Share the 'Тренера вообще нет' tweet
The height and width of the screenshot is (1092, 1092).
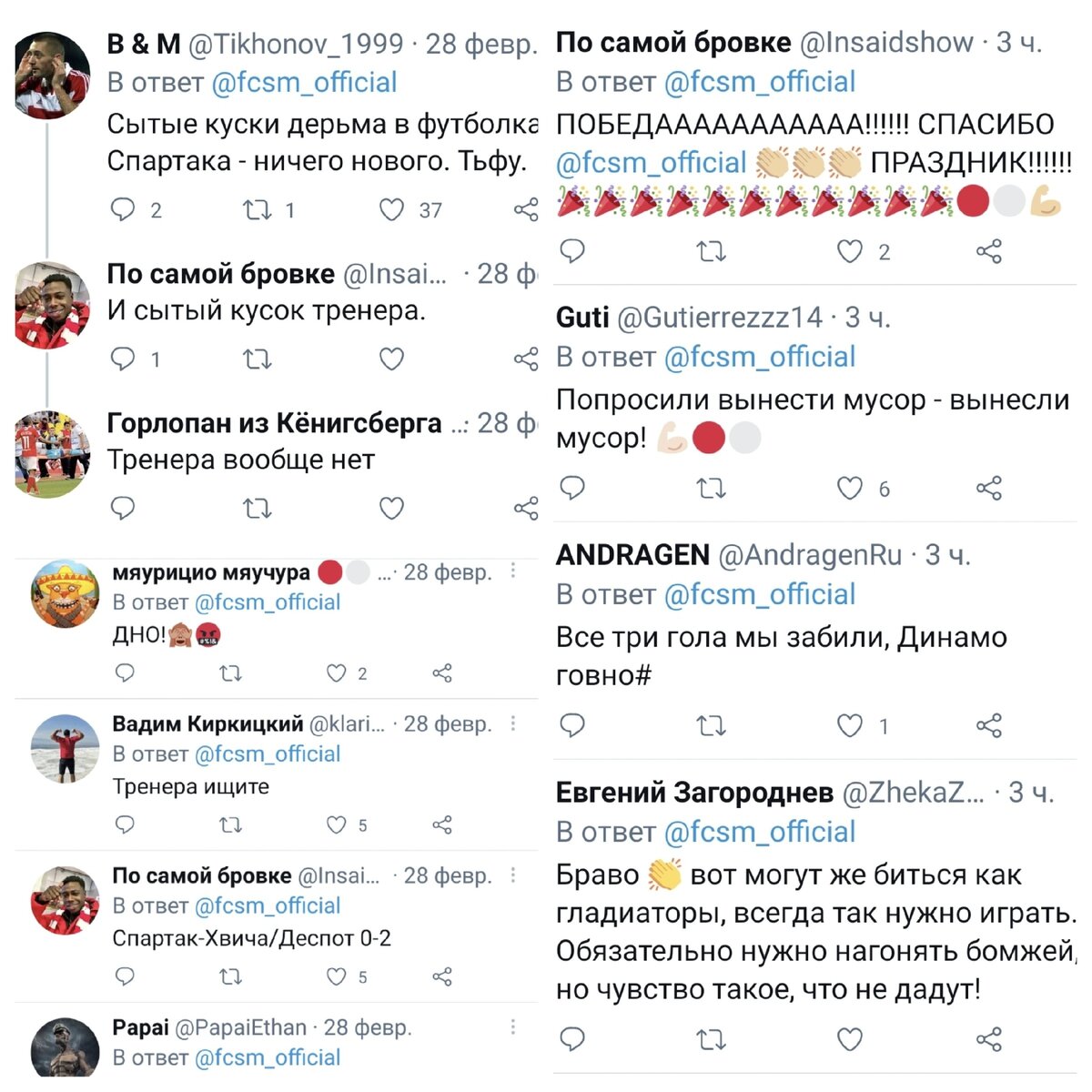point(526,508)
